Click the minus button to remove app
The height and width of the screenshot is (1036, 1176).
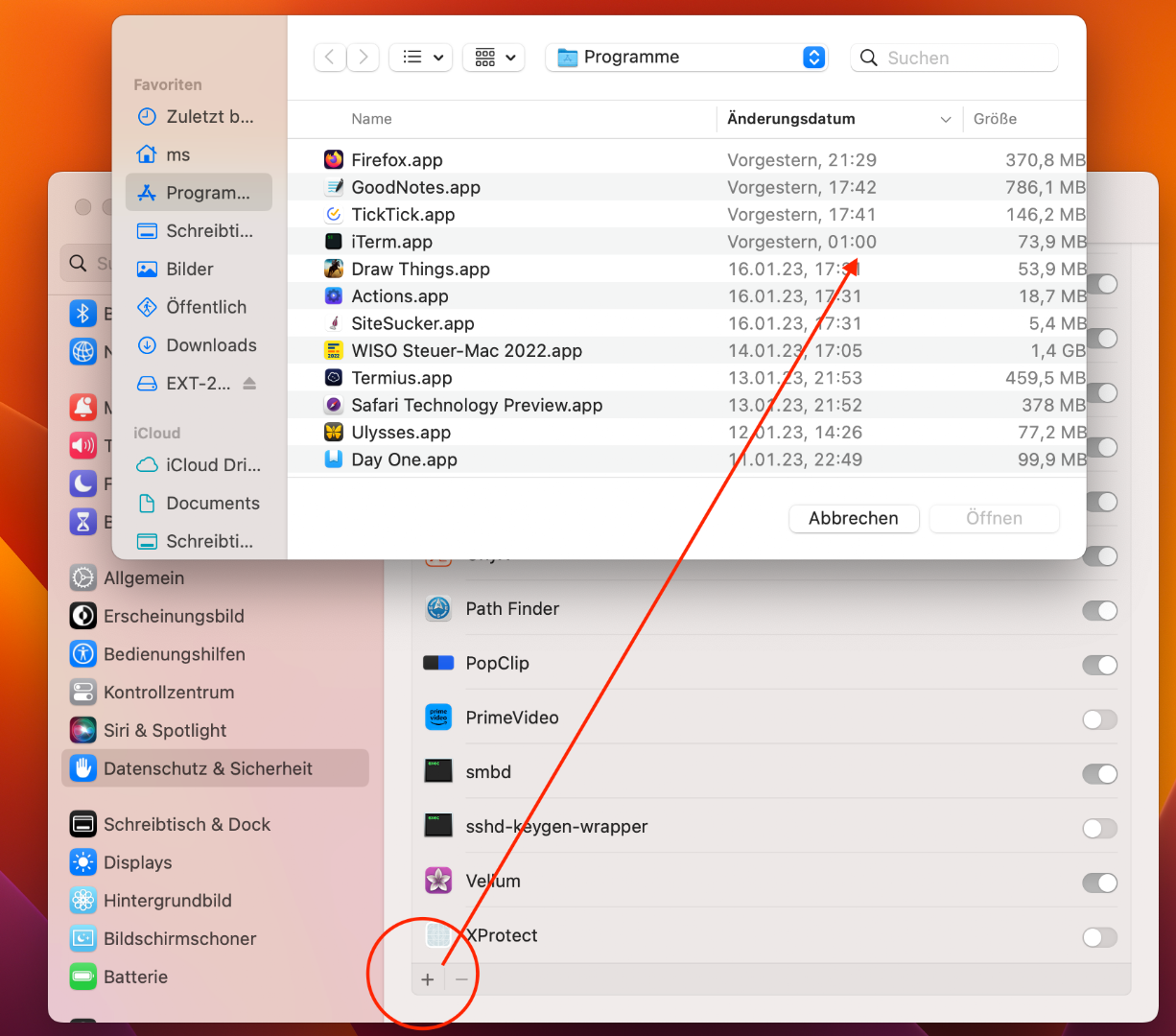point(461,979)
